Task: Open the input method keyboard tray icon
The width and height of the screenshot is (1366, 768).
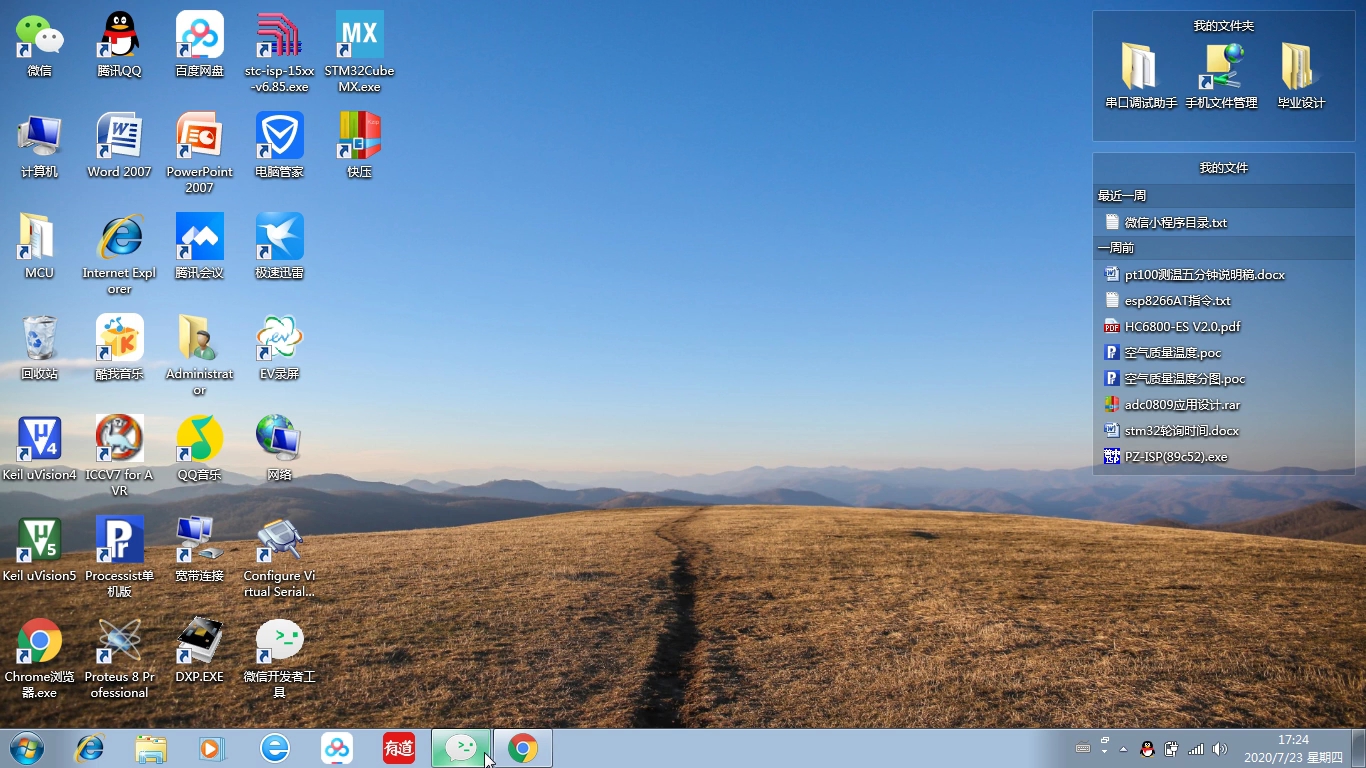Action: pyautogui.click(x=1083, y=748)
